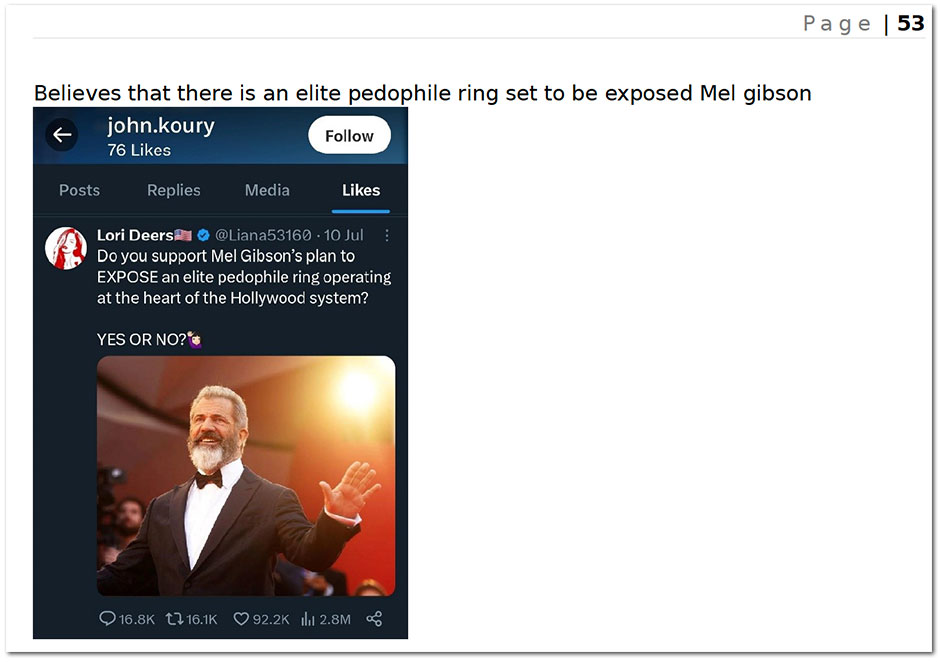Open Lori Deers profile avatar
Image resolution: width=940 pixels, height=662 pixels.
tap(66, 248)
